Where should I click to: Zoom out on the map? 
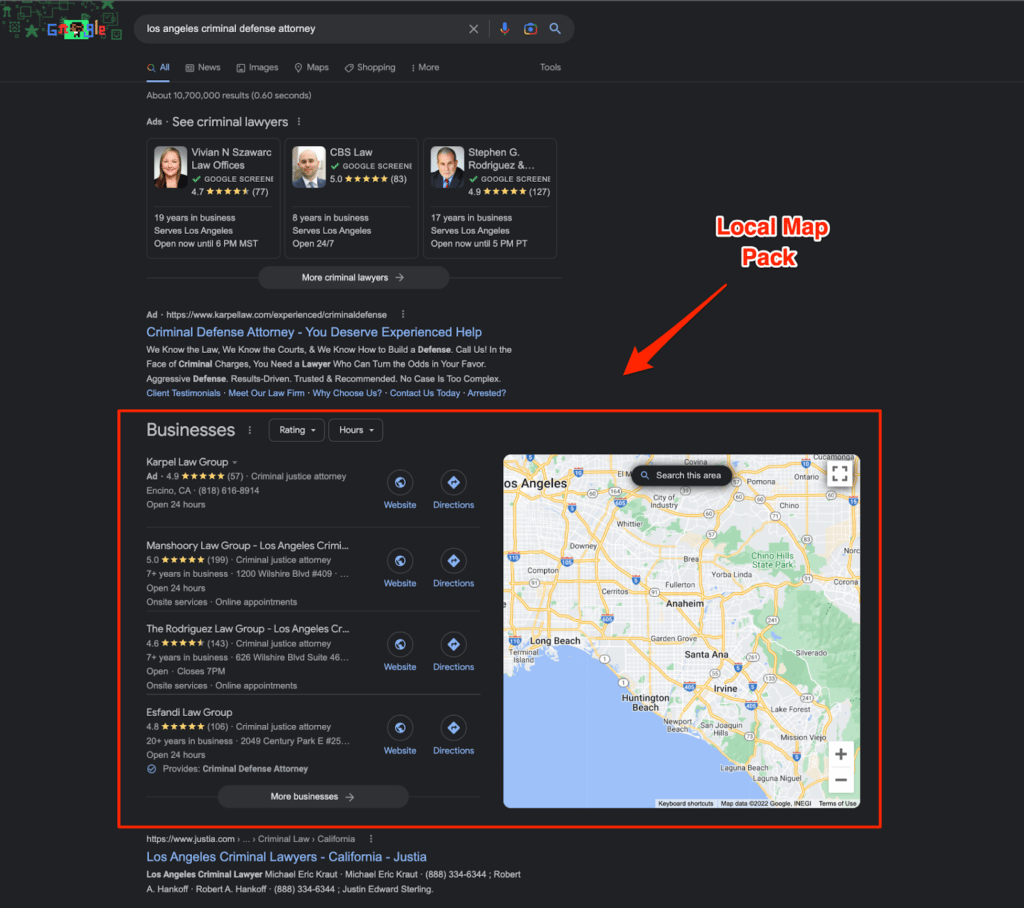tap(841, 780)
